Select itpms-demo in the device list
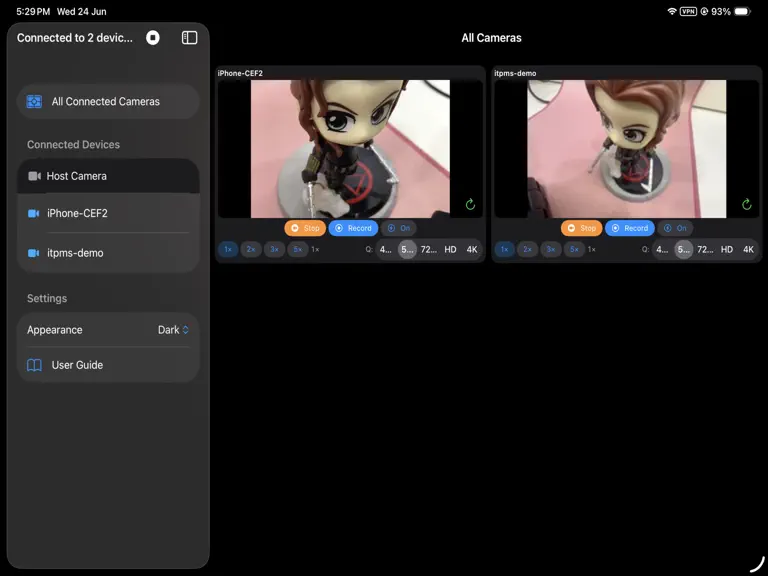This screenshot has height=576, width=768. point(108,253)
